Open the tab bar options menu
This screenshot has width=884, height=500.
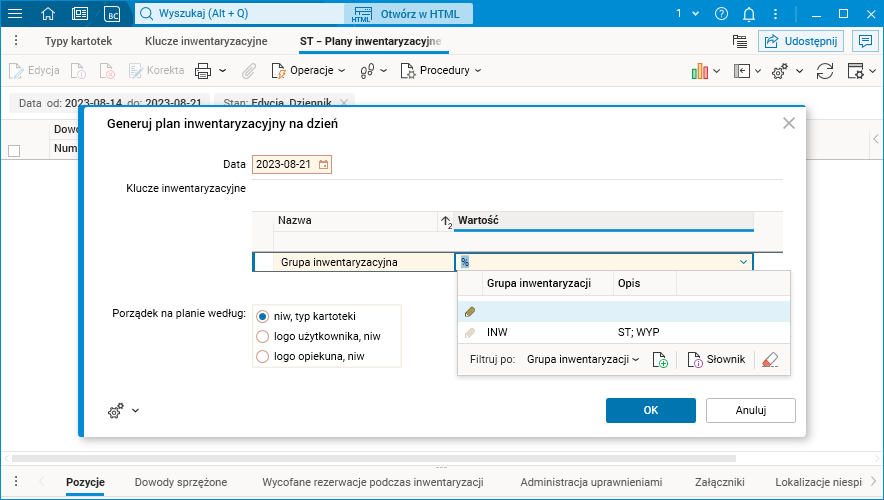(16, 41)
